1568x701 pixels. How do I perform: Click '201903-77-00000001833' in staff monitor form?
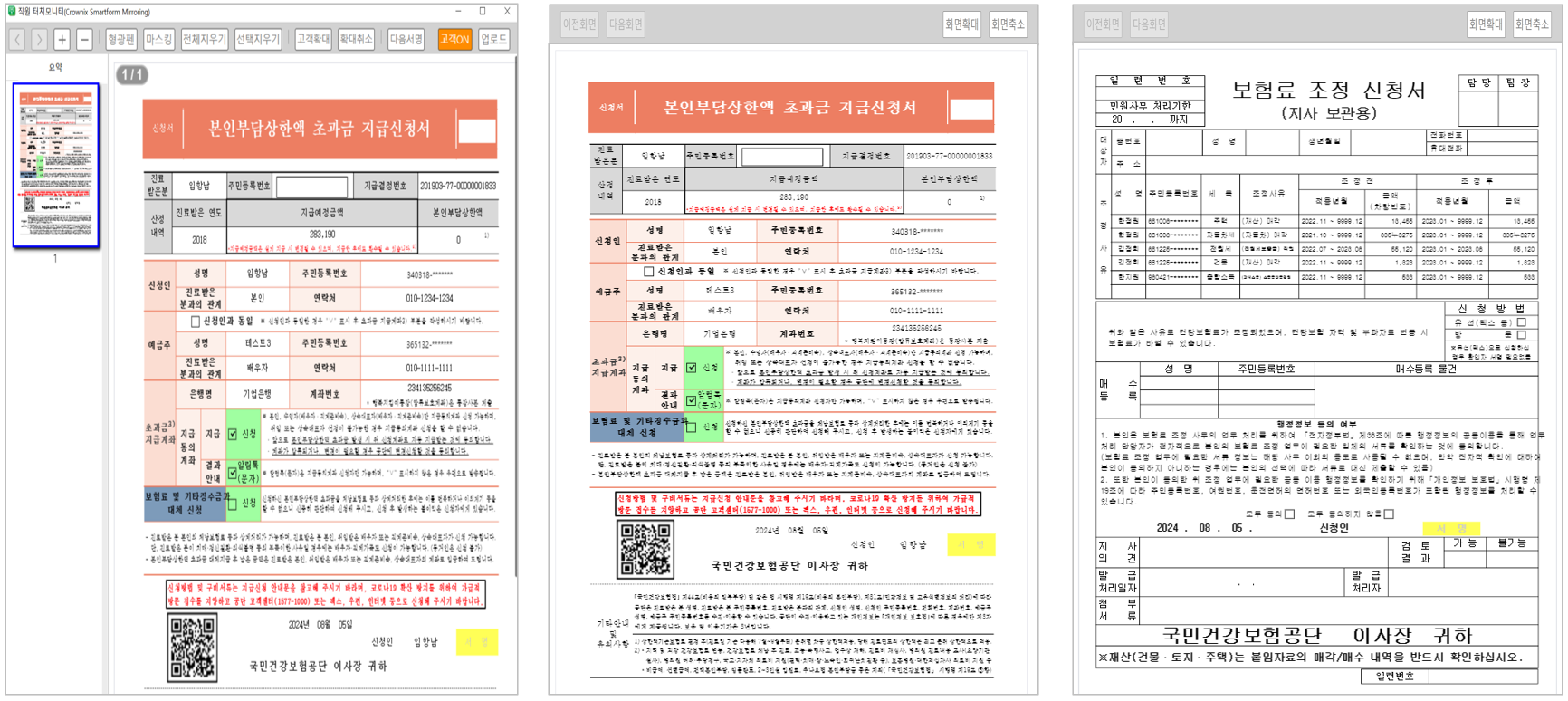458,186
